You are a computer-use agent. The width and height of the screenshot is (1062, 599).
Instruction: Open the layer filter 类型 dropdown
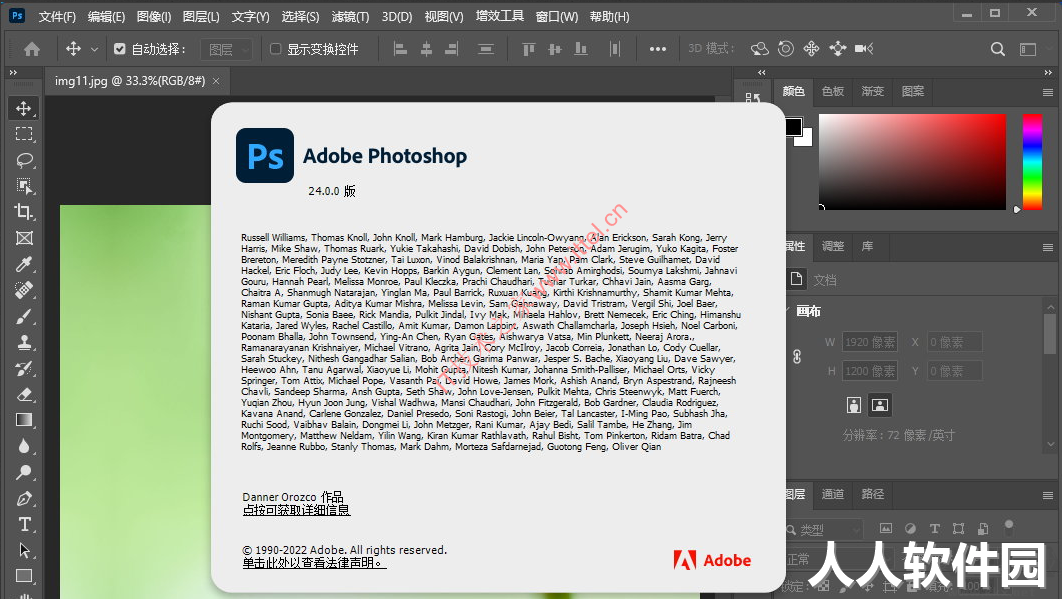pos(824,529)
